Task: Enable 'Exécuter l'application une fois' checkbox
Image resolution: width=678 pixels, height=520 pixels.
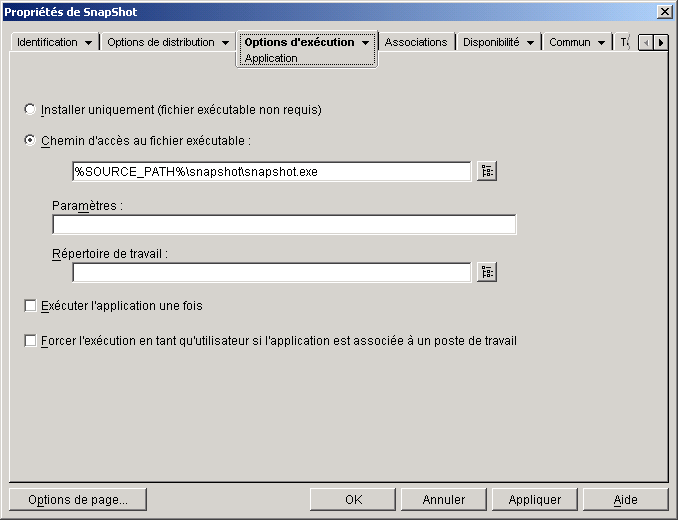Action: (30, 306)
